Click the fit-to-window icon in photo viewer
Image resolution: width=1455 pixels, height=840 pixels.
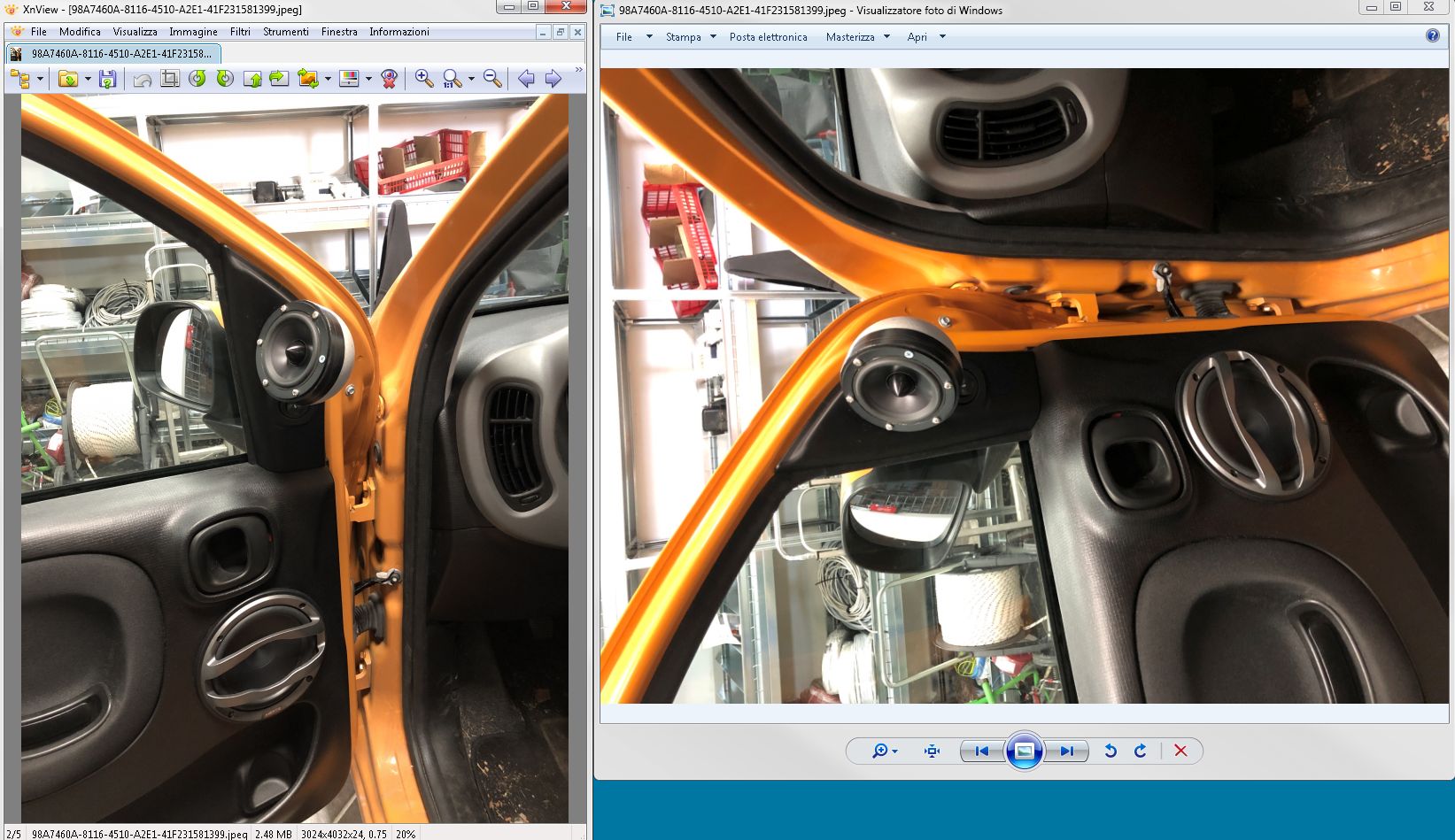tap(932, 751)
